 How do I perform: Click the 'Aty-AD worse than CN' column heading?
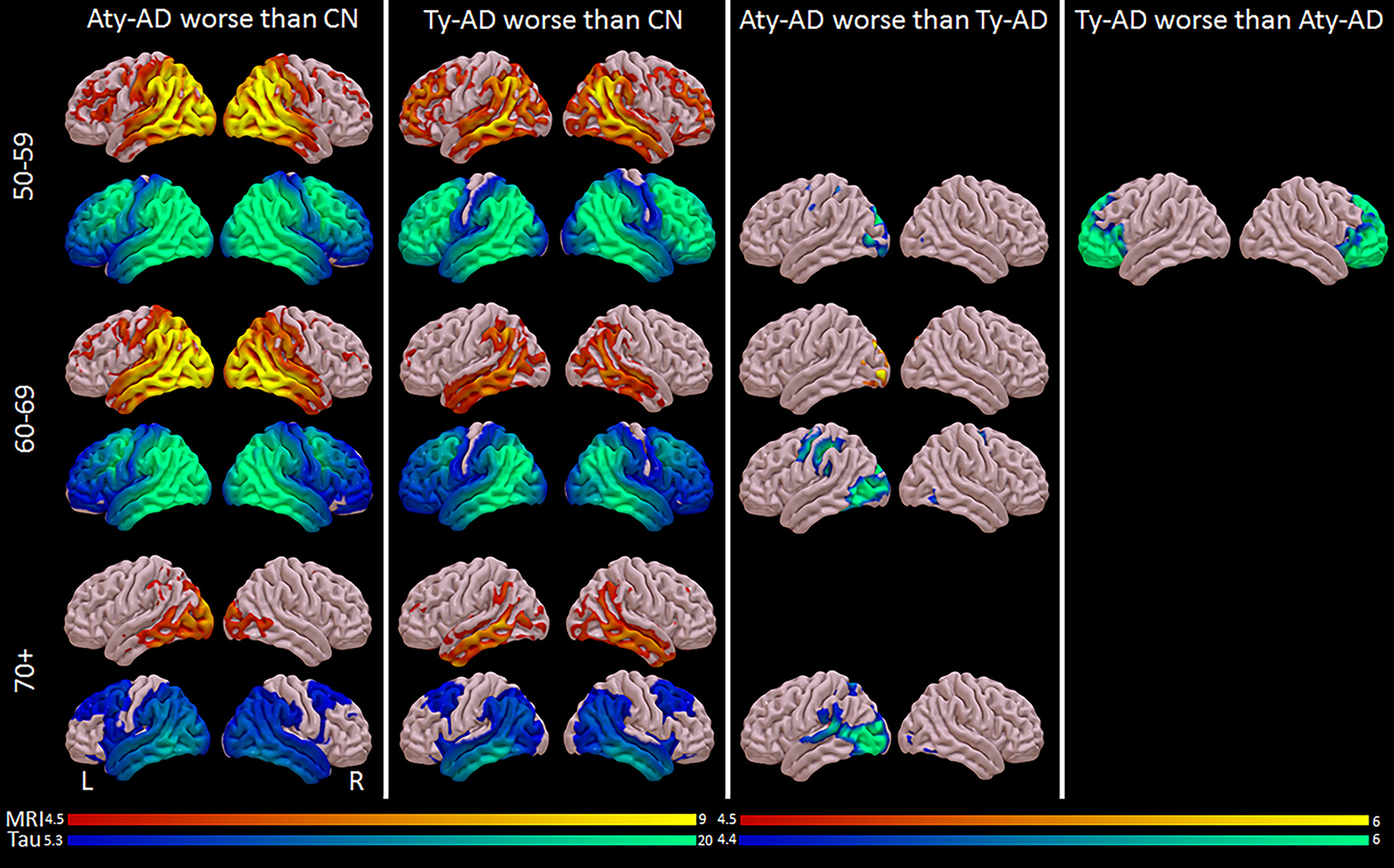(x=223, y=19)
